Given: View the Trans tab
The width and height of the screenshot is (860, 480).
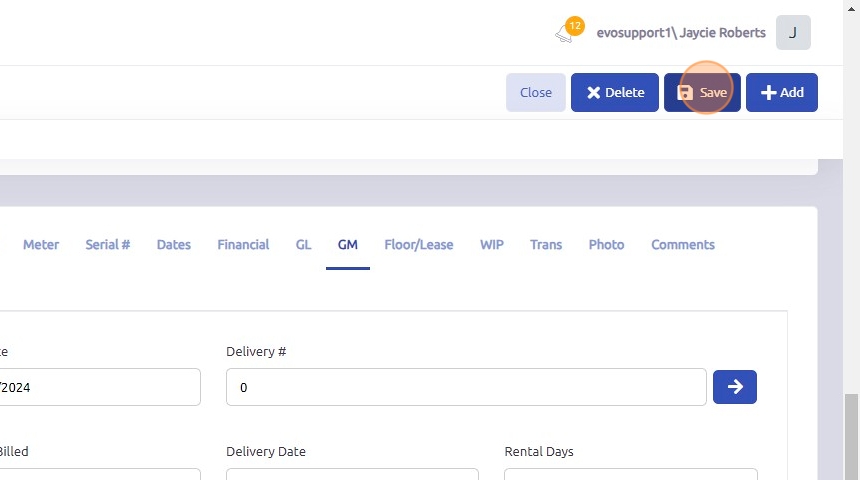Looking at the screenshot, I should [546, 245].
